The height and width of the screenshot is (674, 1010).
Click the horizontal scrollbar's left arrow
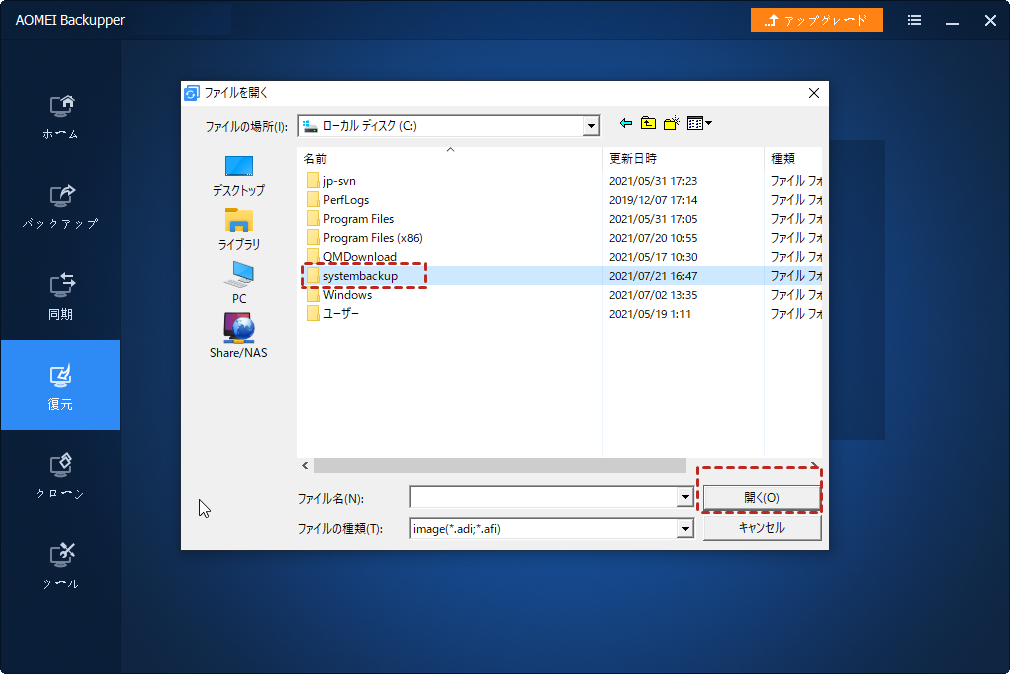[305, 465]
